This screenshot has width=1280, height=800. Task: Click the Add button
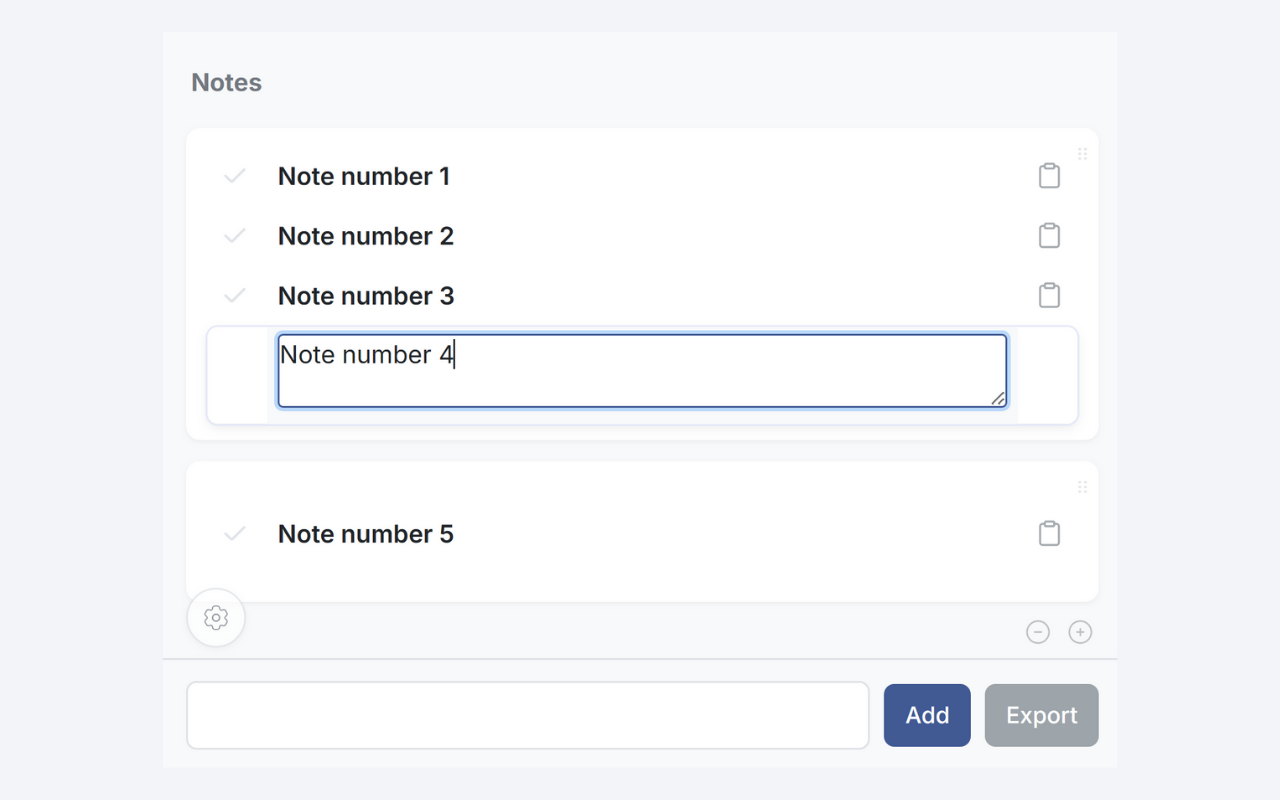(927, 715)
